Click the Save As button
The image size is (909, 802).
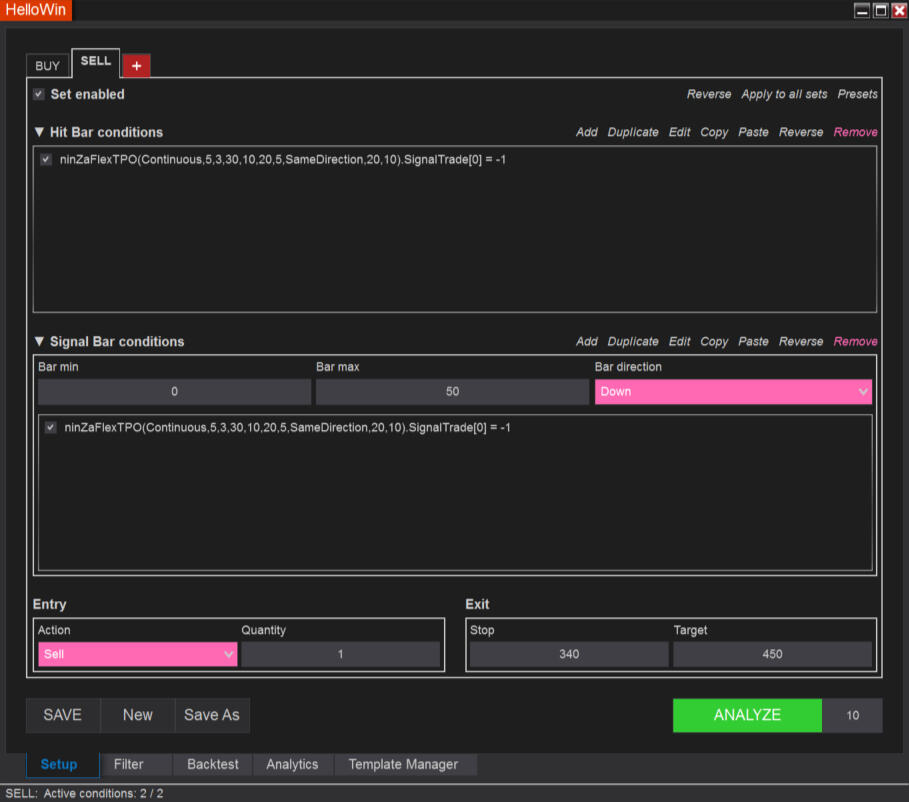click(212, 715)
